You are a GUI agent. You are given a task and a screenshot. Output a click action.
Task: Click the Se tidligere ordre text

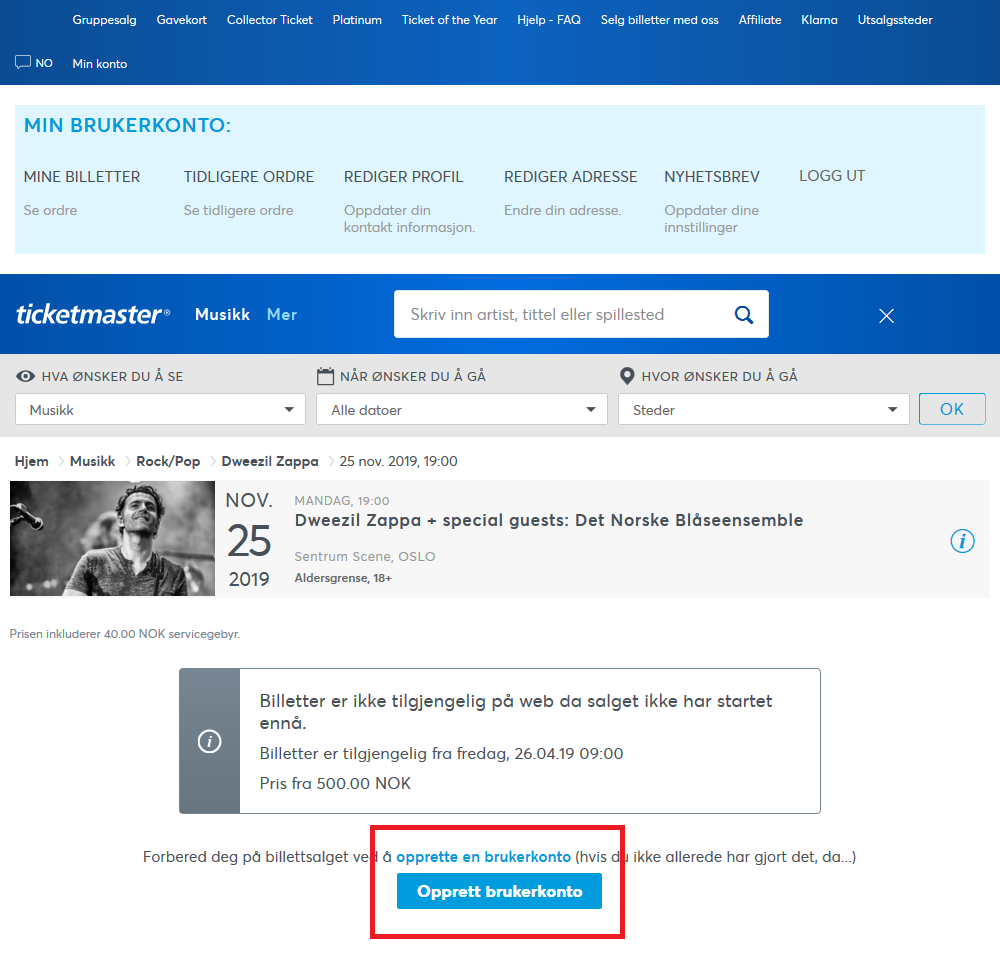point(239,210)
